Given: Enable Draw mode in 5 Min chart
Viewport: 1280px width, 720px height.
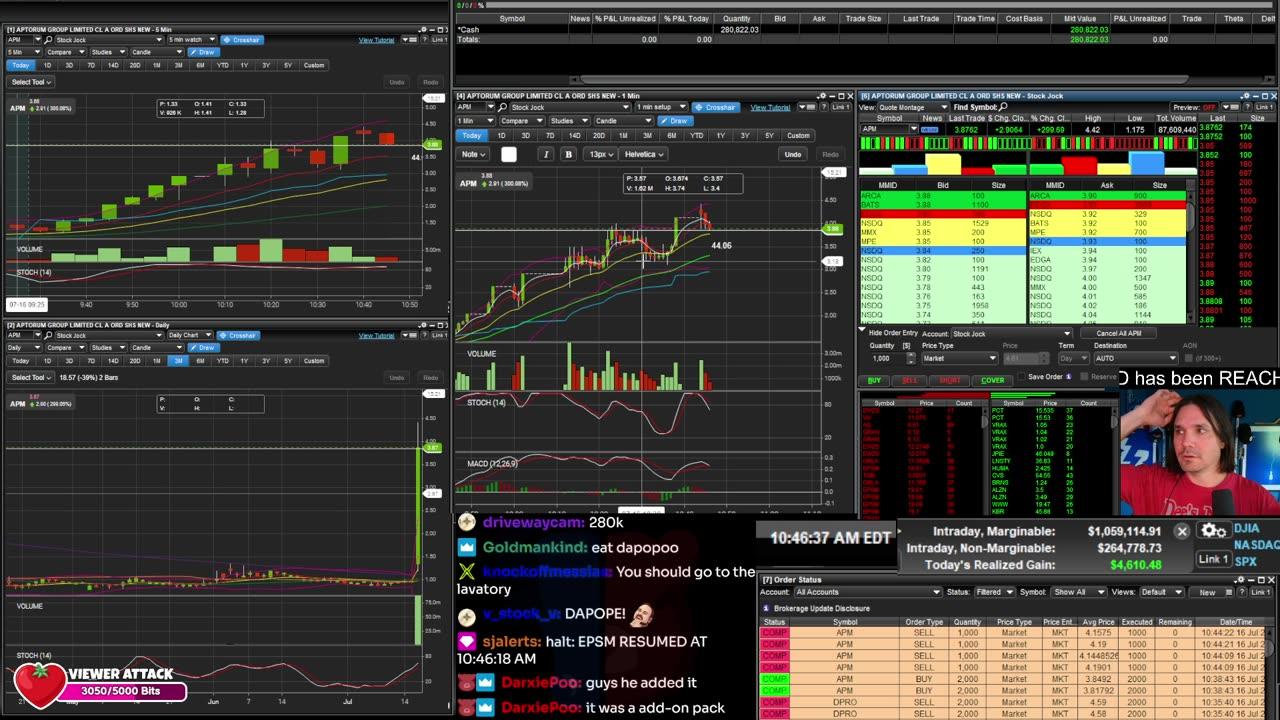Looking at the screenshot, I should pyautogui.click(x=204, y=52).
